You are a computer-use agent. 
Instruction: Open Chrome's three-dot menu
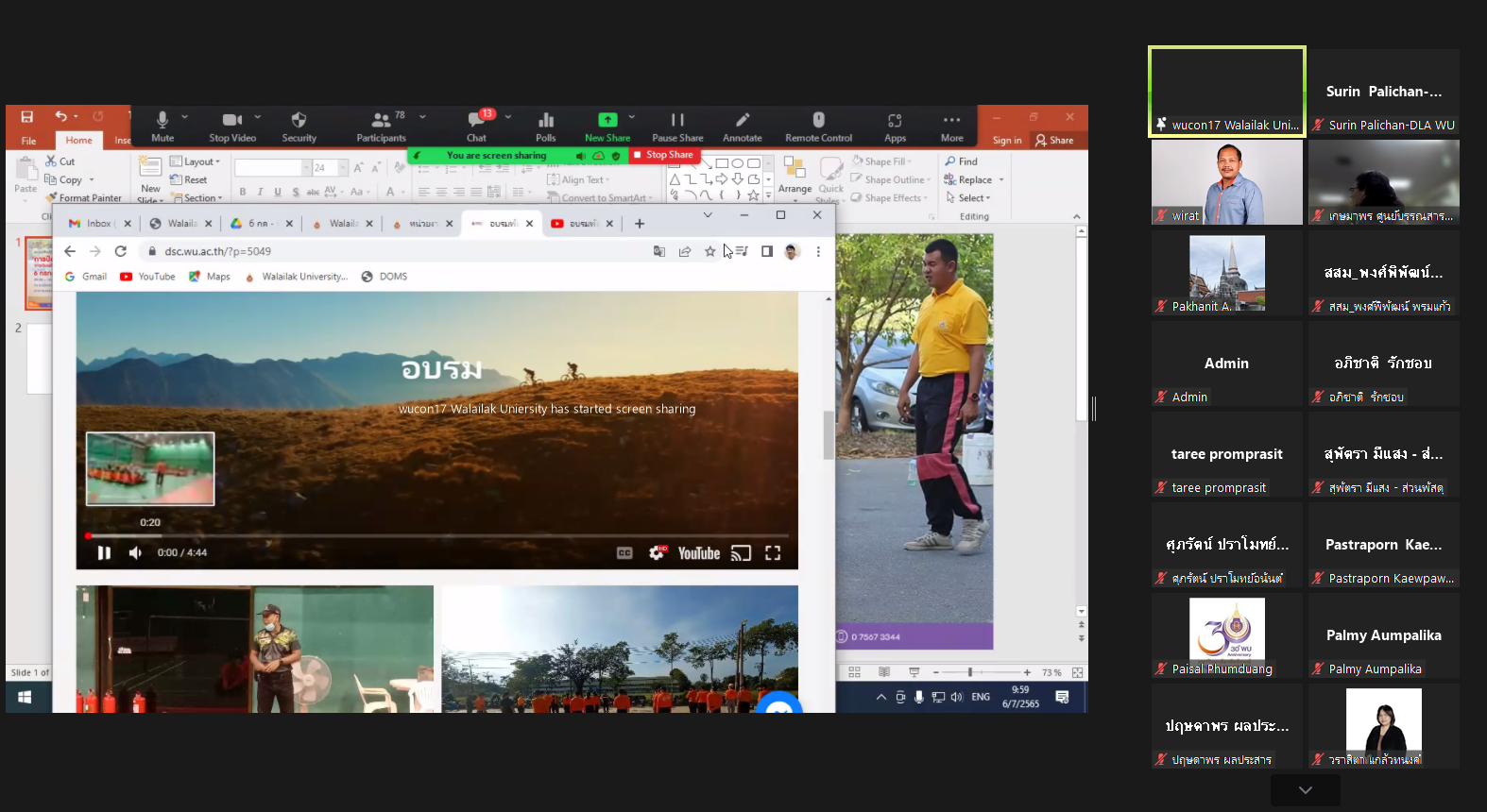point(818,251)
